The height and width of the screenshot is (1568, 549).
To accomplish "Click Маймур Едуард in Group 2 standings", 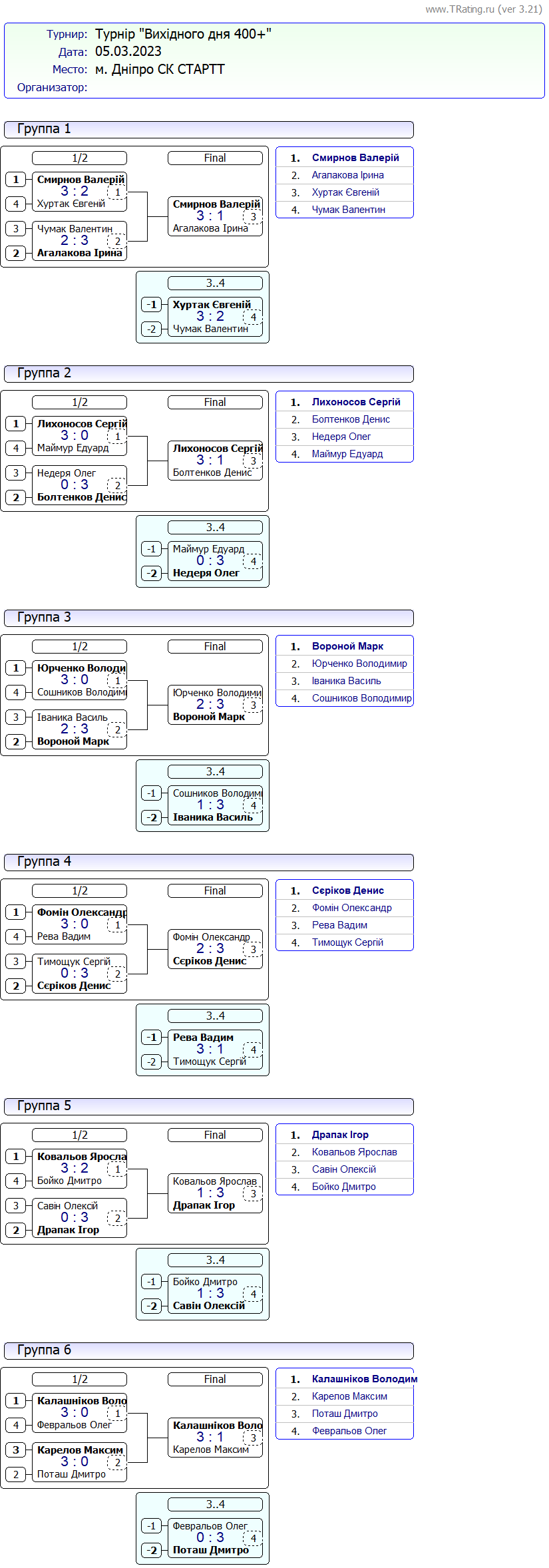I will pyautogui.click(x=347, y=454).
